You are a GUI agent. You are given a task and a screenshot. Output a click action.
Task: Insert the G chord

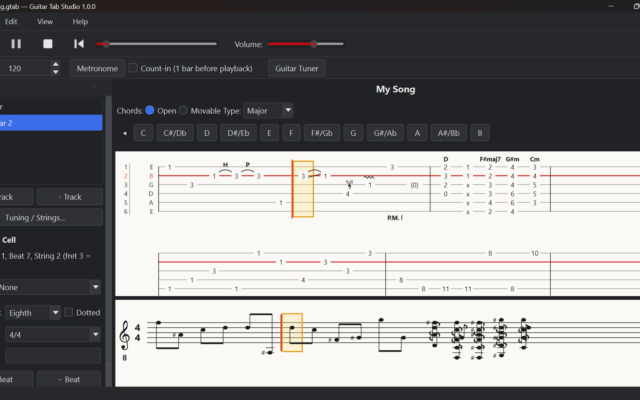[x=353, y=133]
